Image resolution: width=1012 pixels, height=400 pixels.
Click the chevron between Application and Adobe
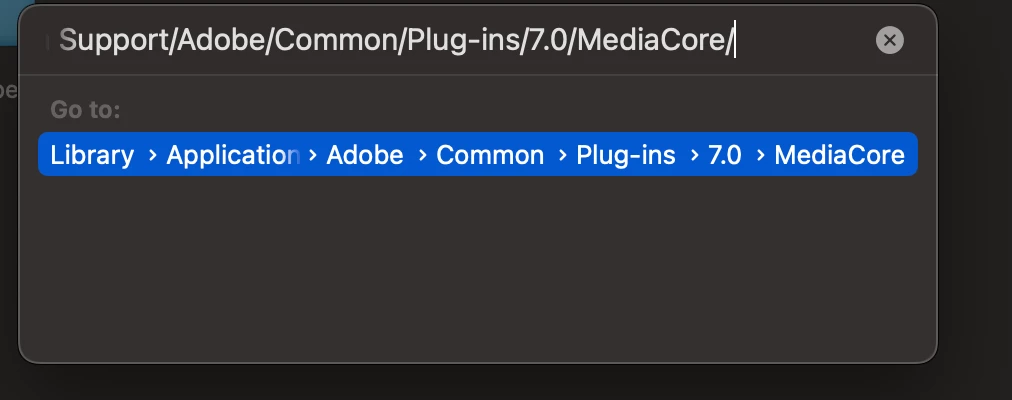(312, 155)
